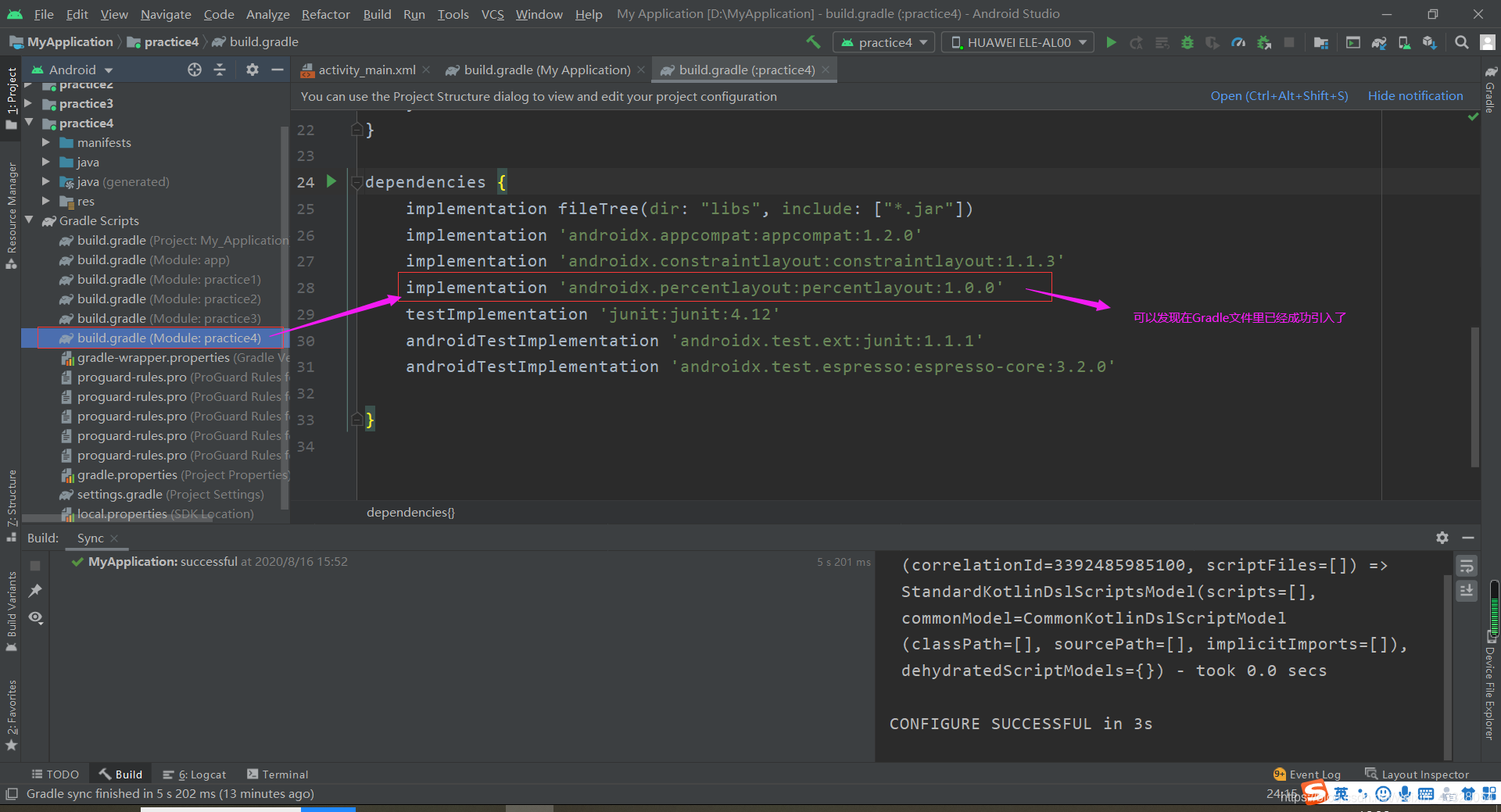Open AVD Manager icon
The width and height of the screenshot is (1501, 812).
[x=1404, y=42]
